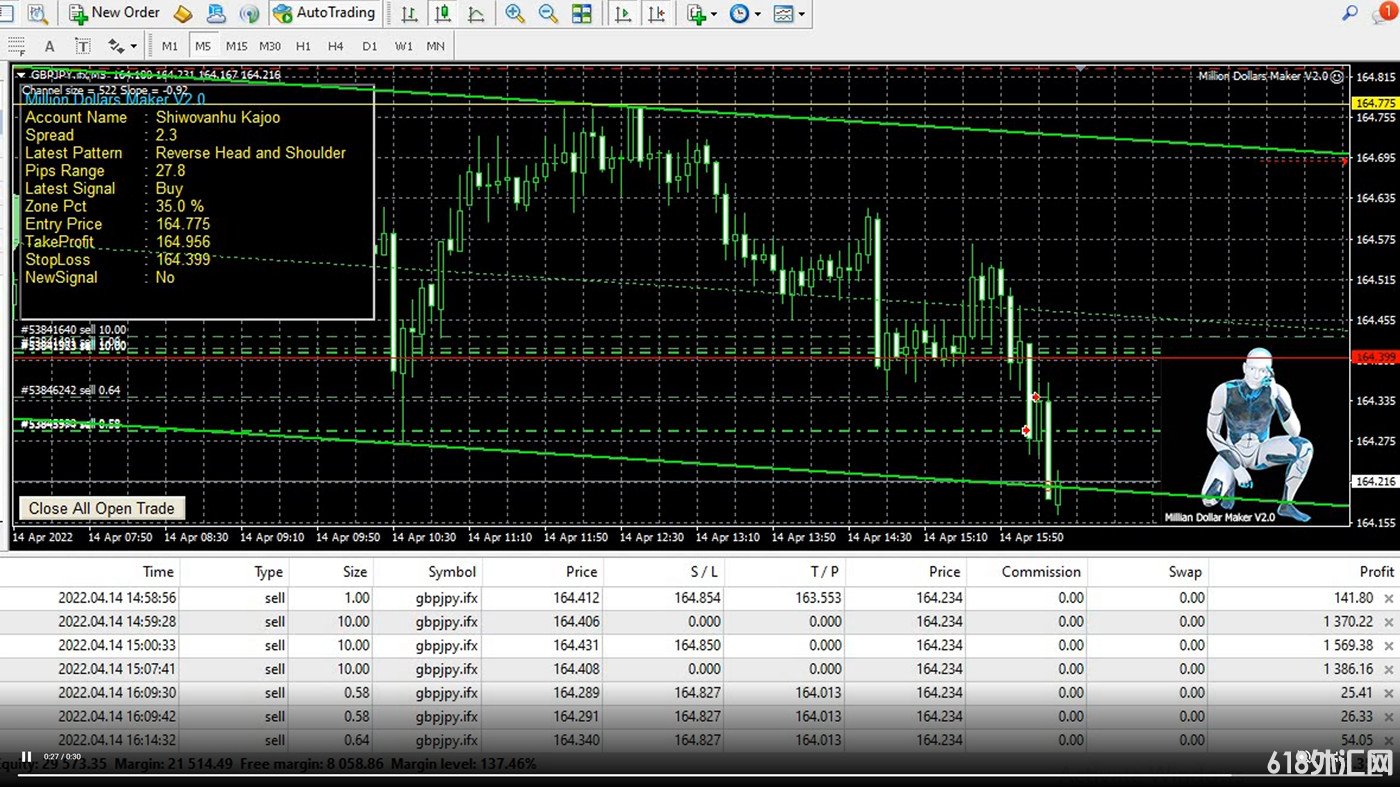Open the signals broadcast icon

tap(250, 14)
